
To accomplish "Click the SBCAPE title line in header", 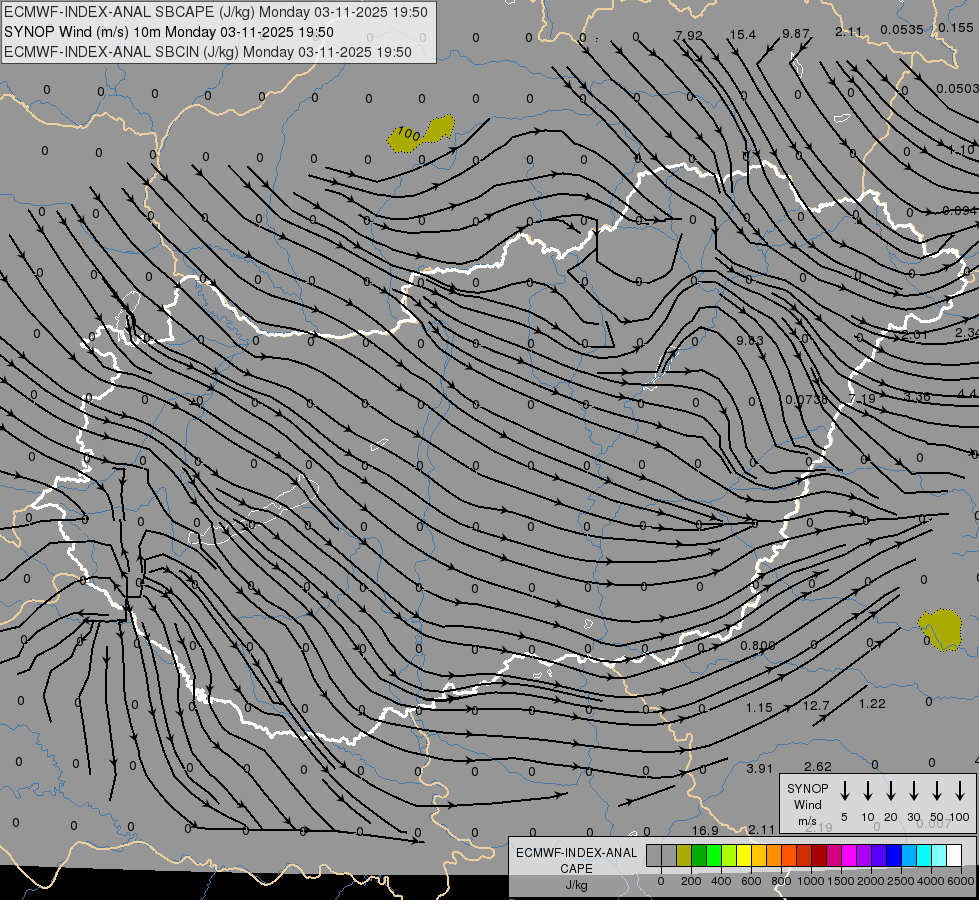I will (216, 12).
